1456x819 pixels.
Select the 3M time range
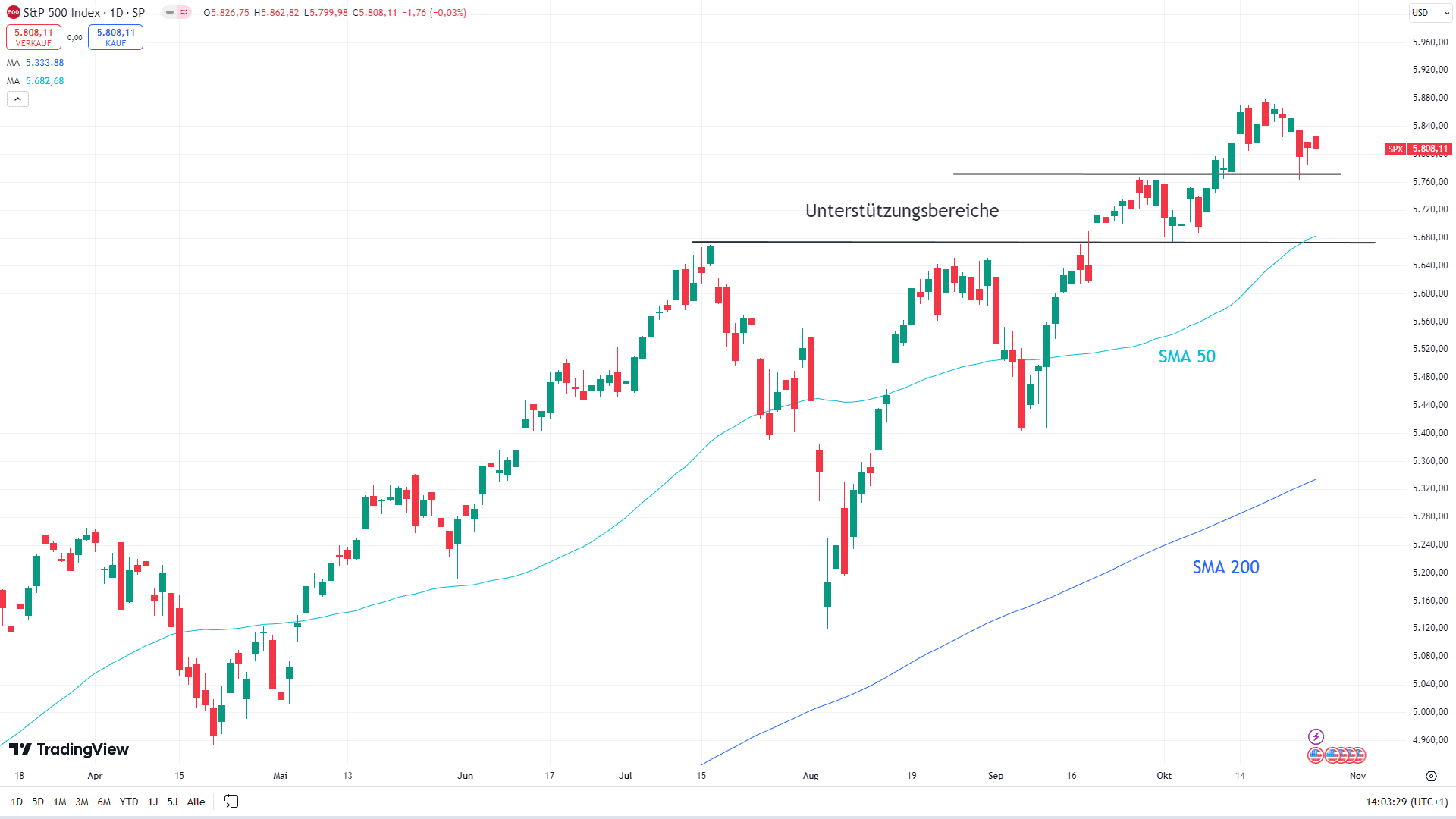point(82,802)
